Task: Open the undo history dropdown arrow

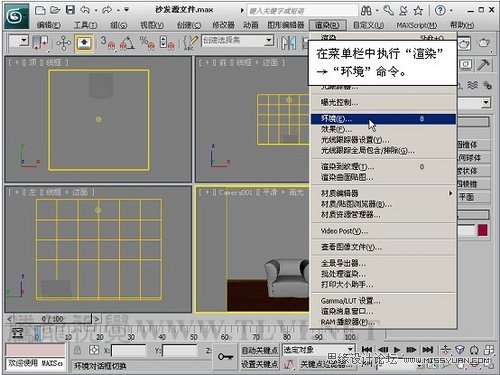Action: (x=95, y=10)
